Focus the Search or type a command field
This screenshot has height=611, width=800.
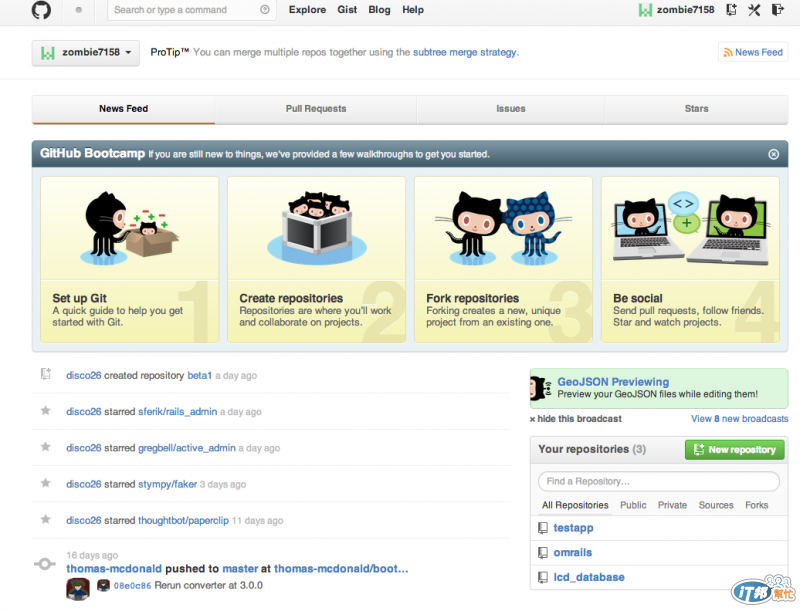coord(192,10)
